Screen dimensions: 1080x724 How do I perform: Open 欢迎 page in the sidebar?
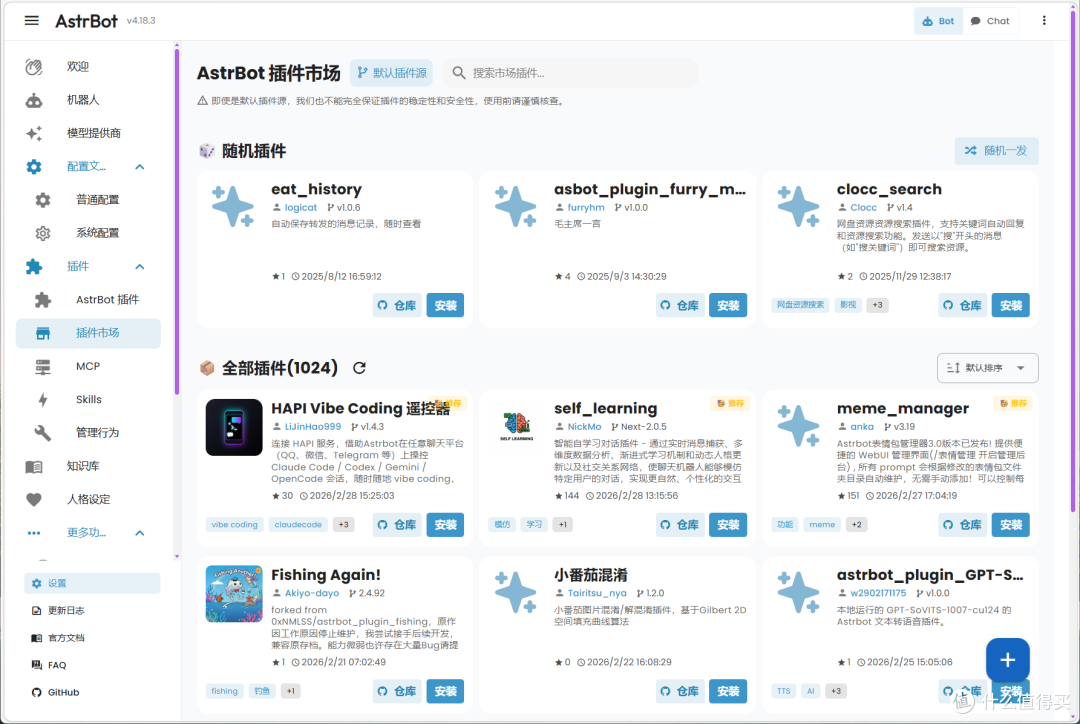point(88,67)
